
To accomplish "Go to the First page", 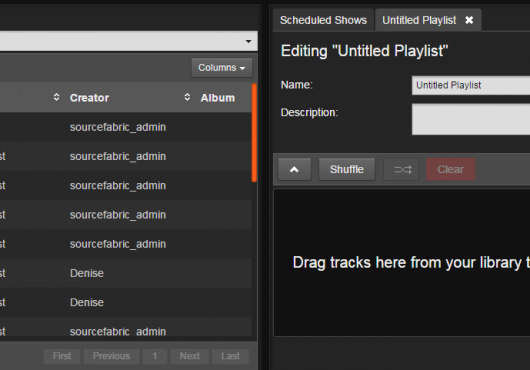I will [62, 356].
